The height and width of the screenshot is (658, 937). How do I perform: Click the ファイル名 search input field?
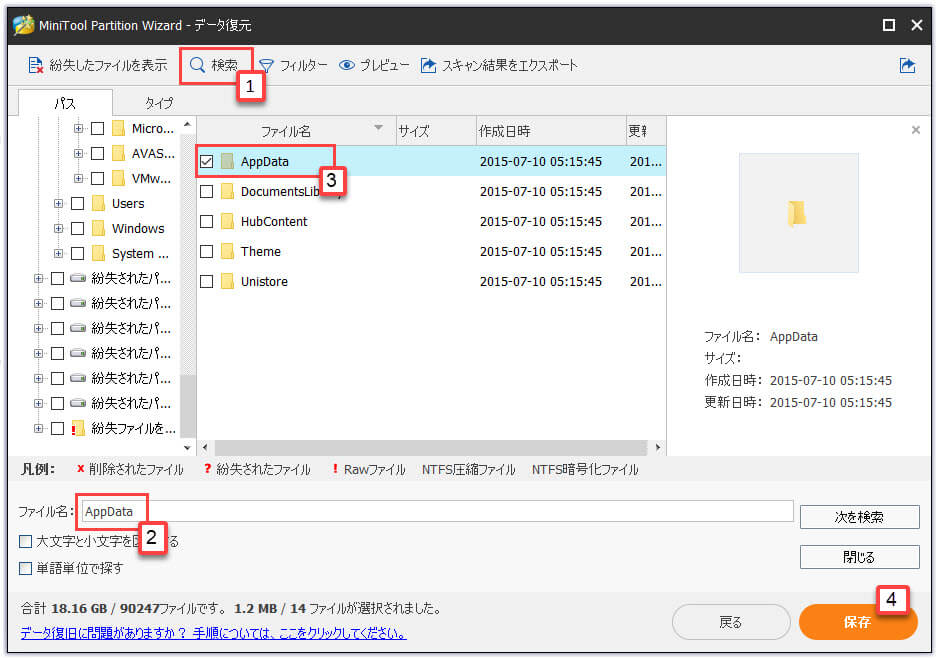pos(437,512)
